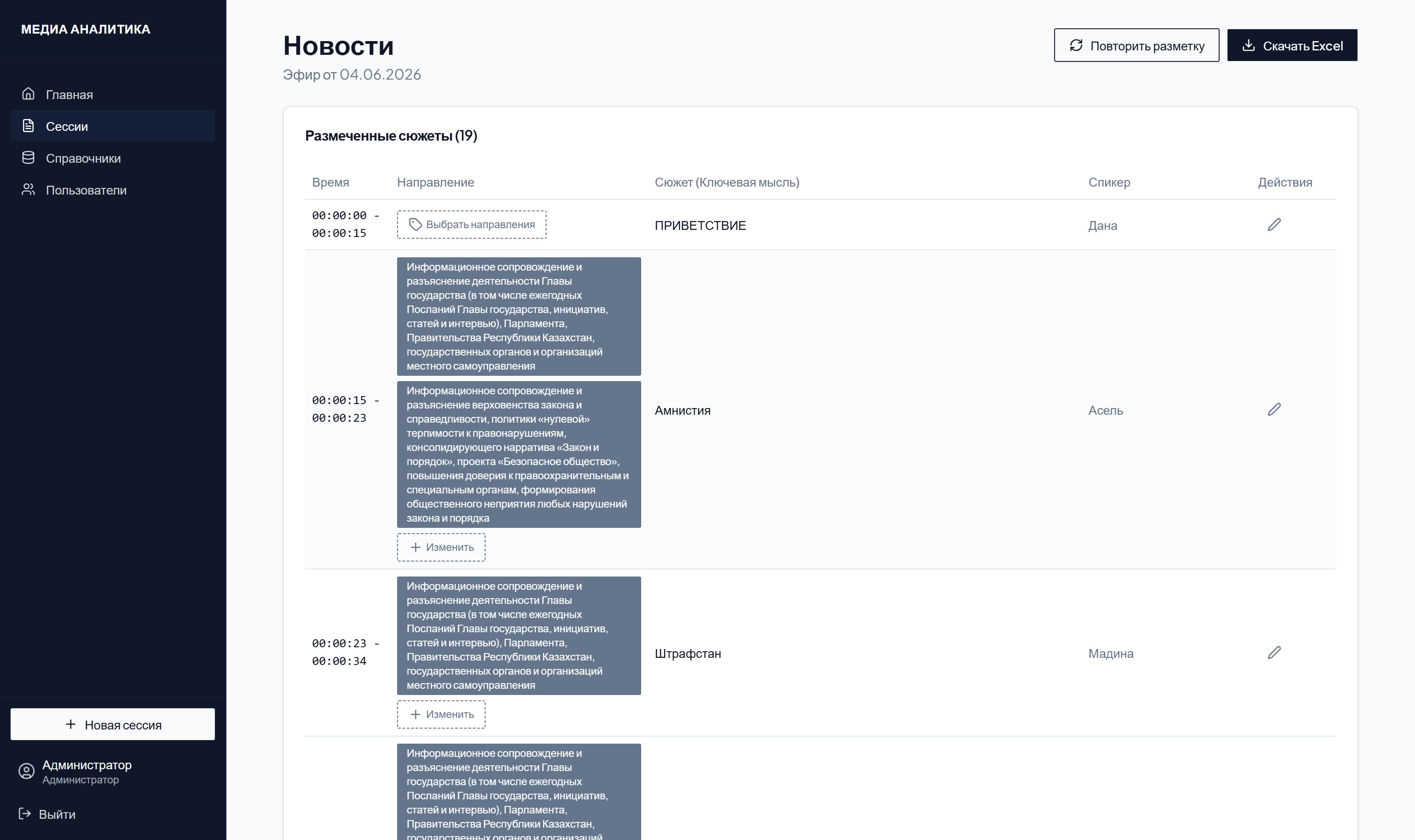Viewport: 1415px width, 840px height.
Task: Open Справочники section
Action: coord(113,158)
